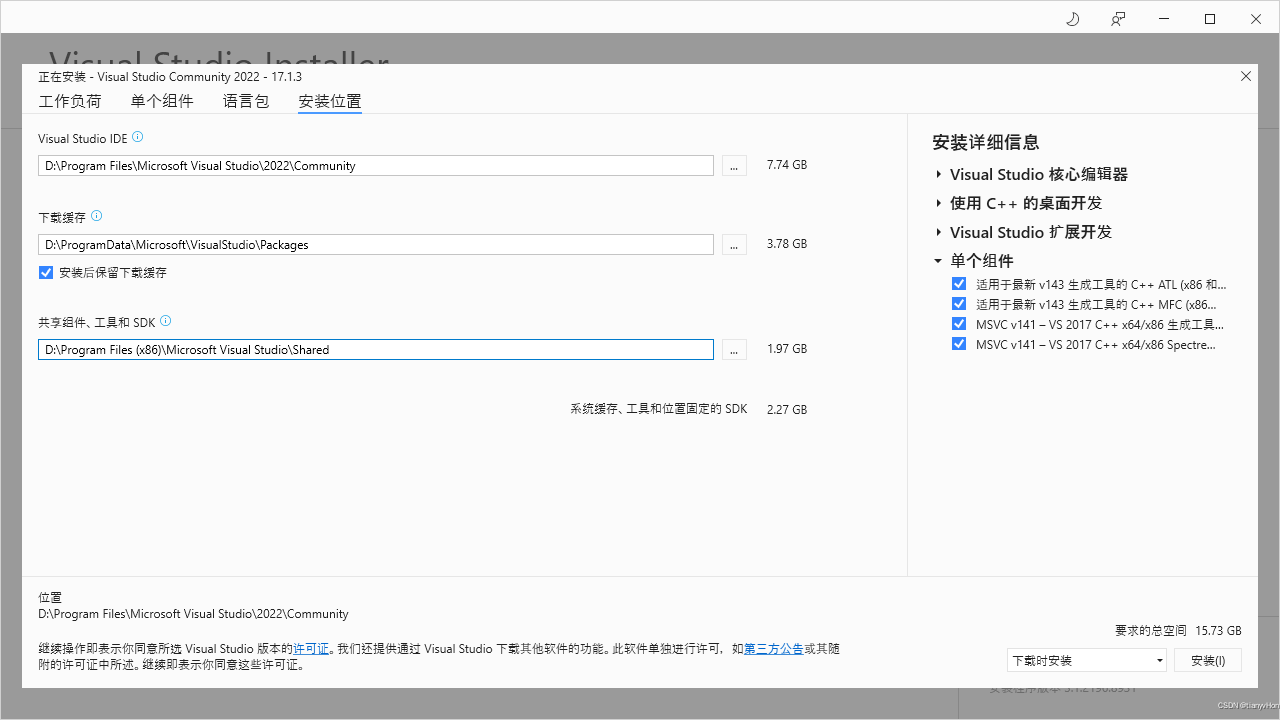Open the 第三方公告 link
Image resolution: width=1280 pixels, height=720 pixels.
click(x=774, y=649)
